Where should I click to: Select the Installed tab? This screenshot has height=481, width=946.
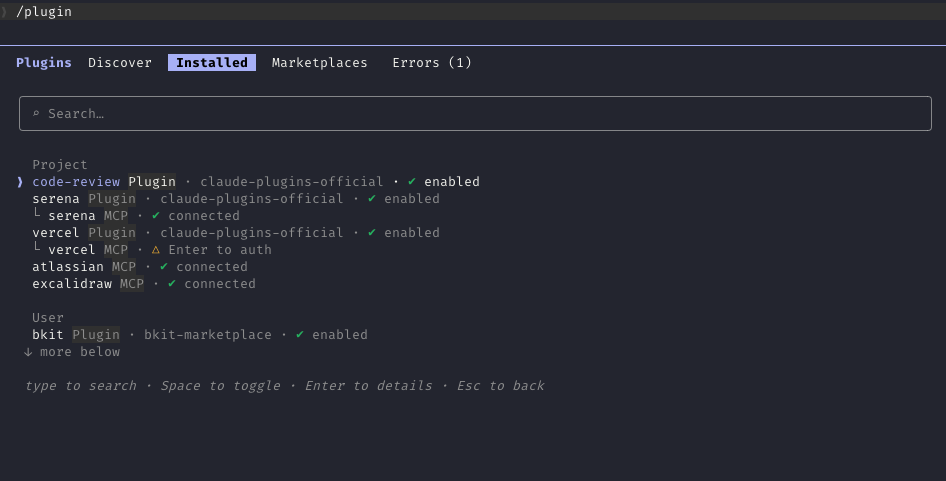[212, 63]
